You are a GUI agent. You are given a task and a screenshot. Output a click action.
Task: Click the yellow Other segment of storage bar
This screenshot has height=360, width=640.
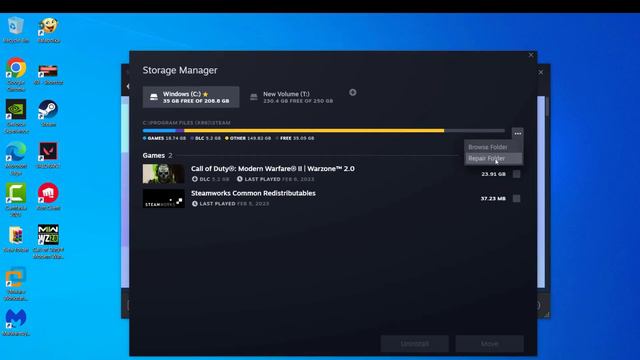tap(314, 131)
